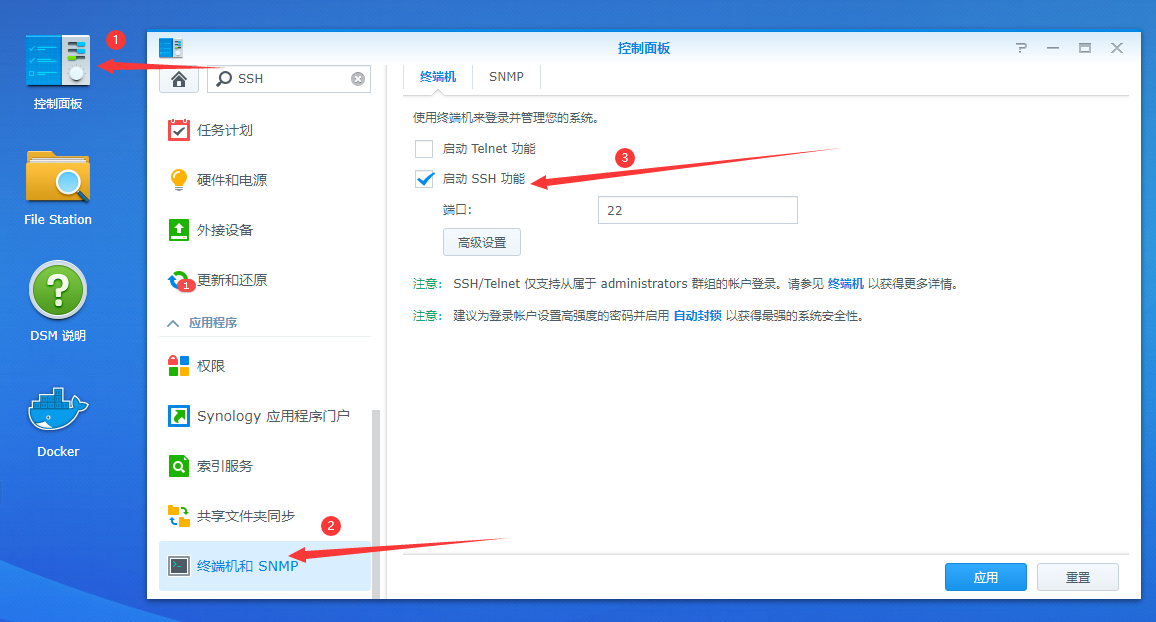Screen dimensions: 1156x622
Task: Clear the SSH search text
Action: coord(358,79)
